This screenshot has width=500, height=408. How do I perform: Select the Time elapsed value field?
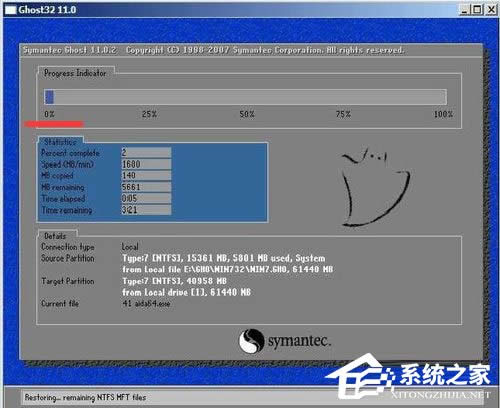pos(146,198)
